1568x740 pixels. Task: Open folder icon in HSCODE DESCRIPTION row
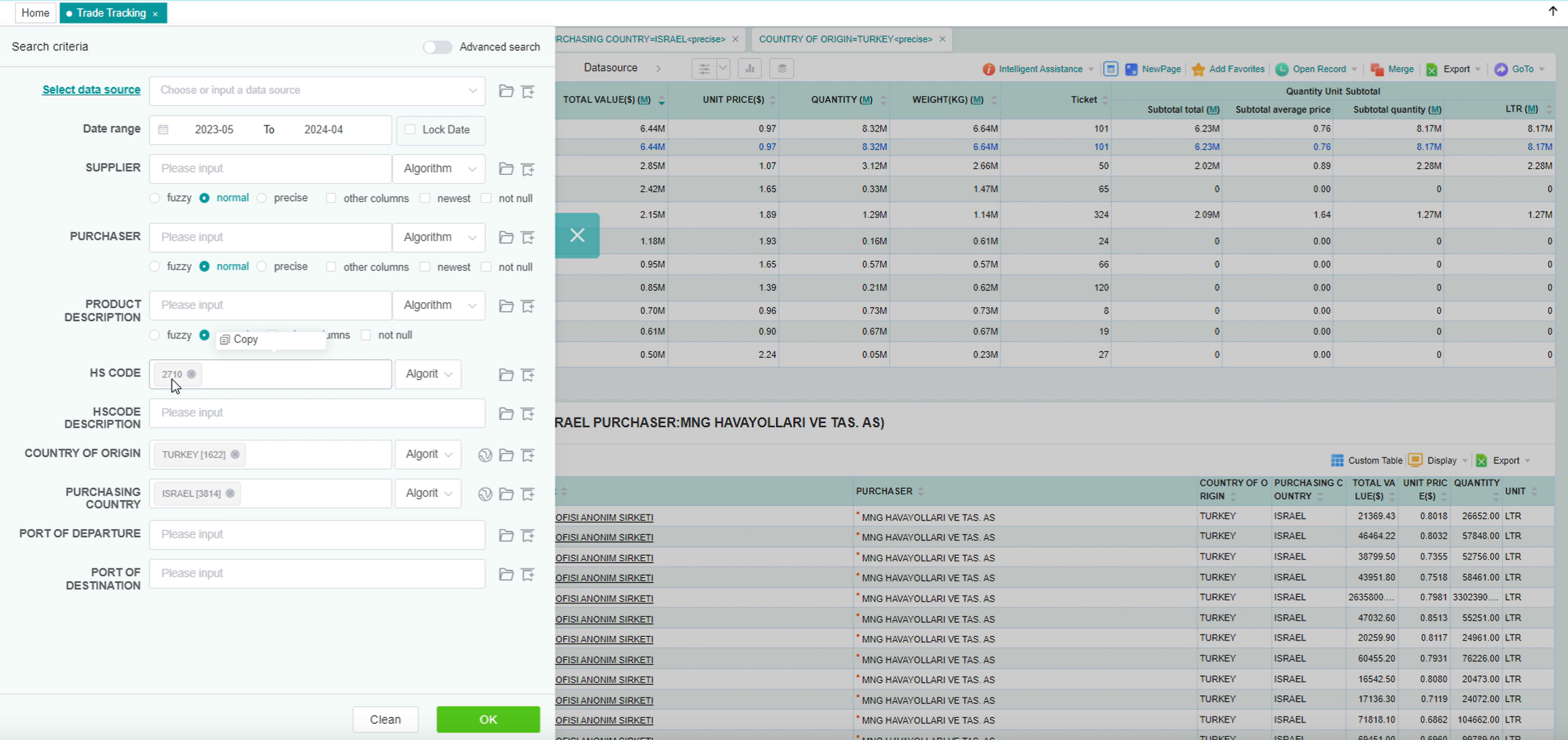click(x=506, y=414)
